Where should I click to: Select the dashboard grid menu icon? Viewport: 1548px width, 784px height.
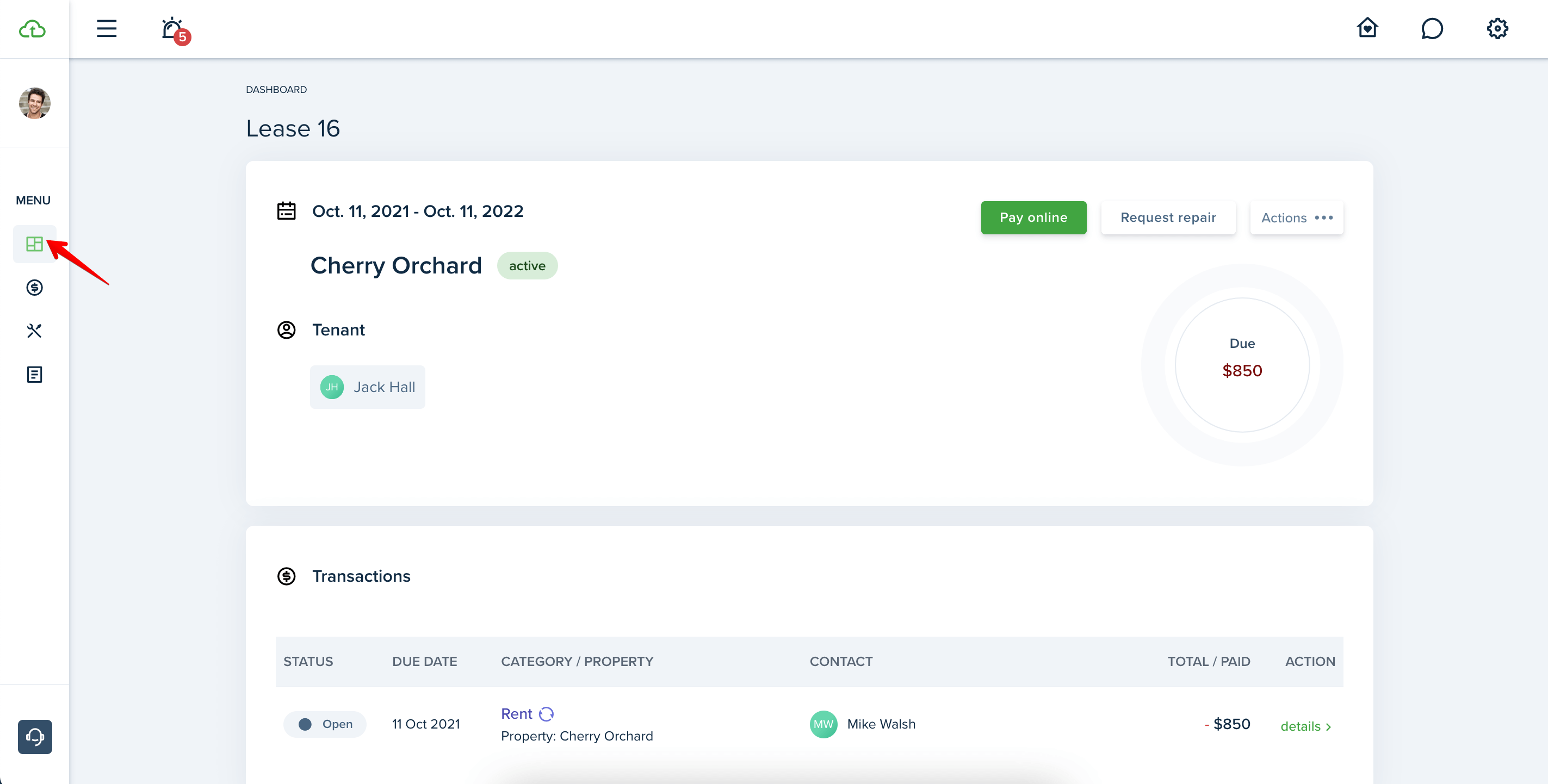pos(34,244)
